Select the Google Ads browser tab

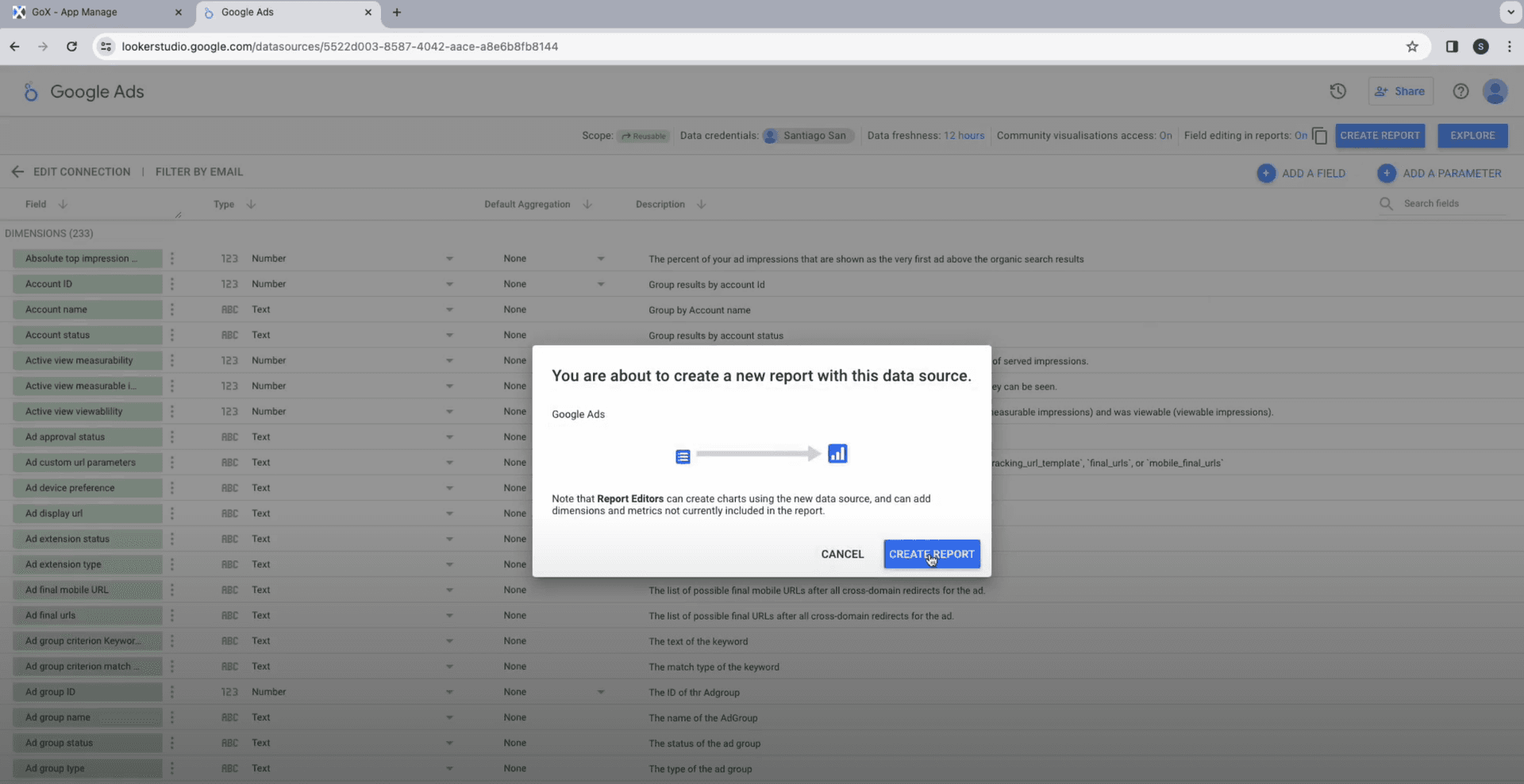pyautogui.click(x=286, y=13)
